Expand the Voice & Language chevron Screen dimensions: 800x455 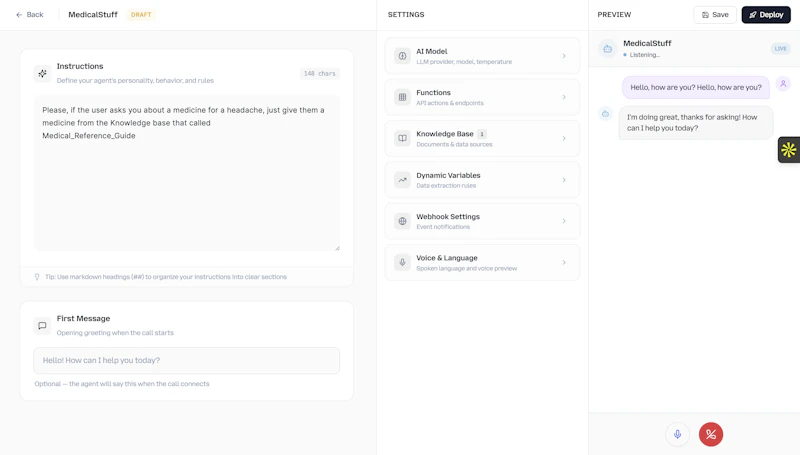[564, 262]
